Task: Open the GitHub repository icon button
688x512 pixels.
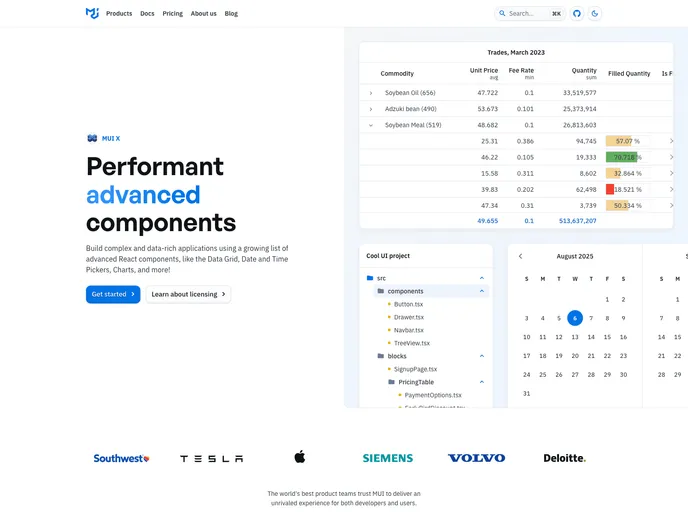Action: (x=577, y=14)
